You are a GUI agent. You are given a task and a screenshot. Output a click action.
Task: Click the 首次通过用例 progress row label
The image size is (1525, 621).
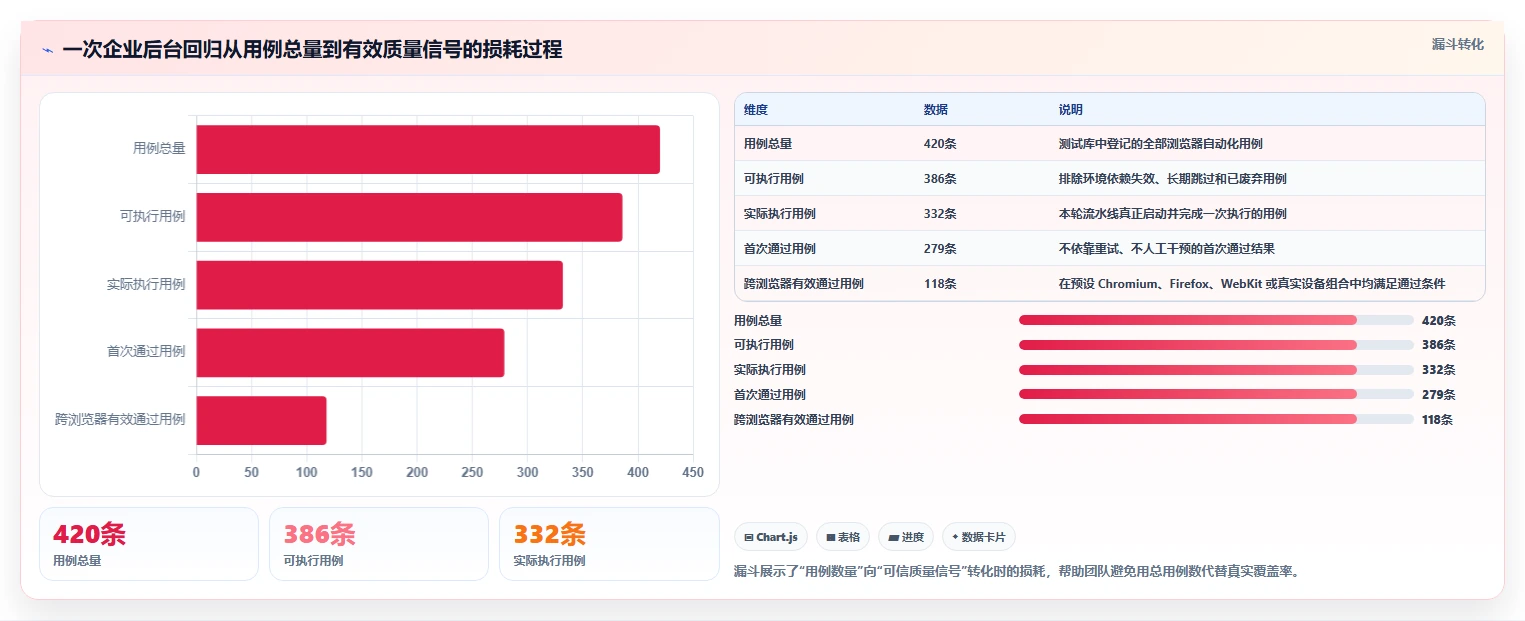click(770, 394)
